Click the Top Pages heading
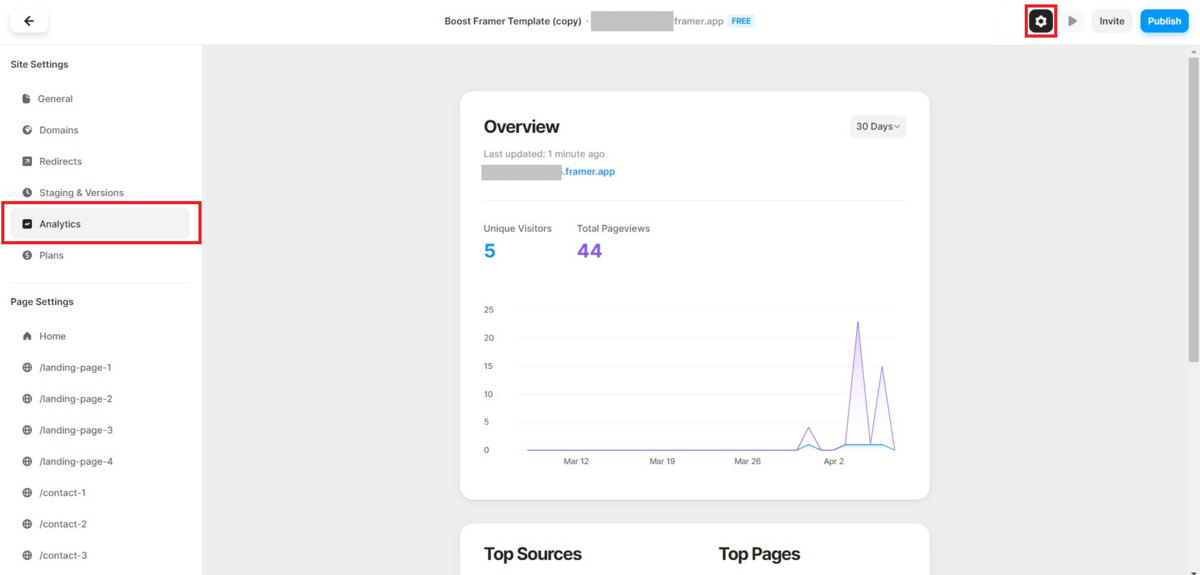 759,554
